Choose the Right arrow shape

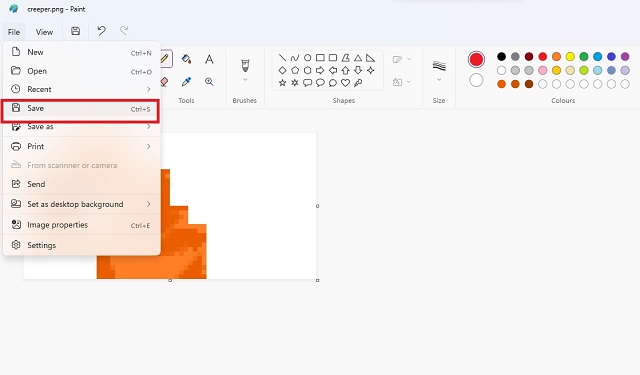coord(320,70)
